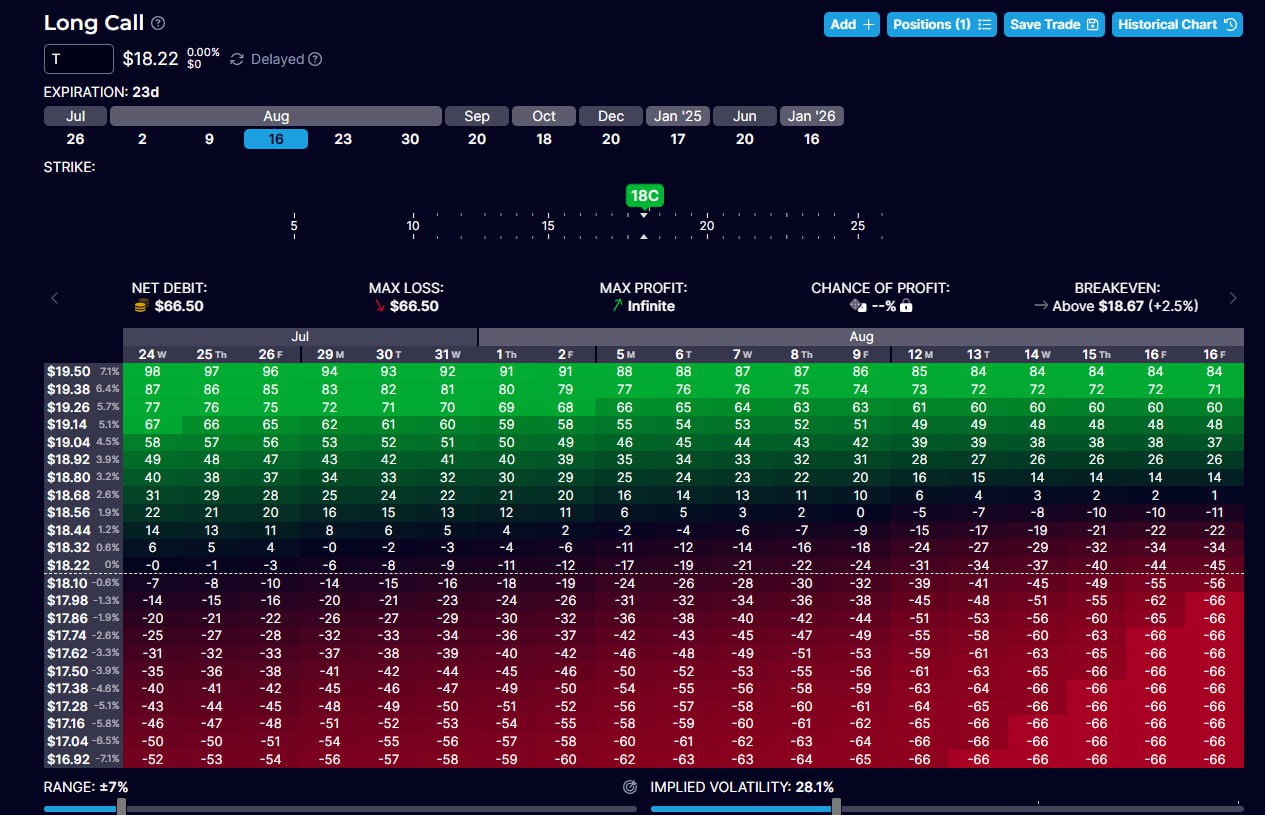Select the Oct expiration month tab
Screen dimensions: 1265x815
(544, 116)
